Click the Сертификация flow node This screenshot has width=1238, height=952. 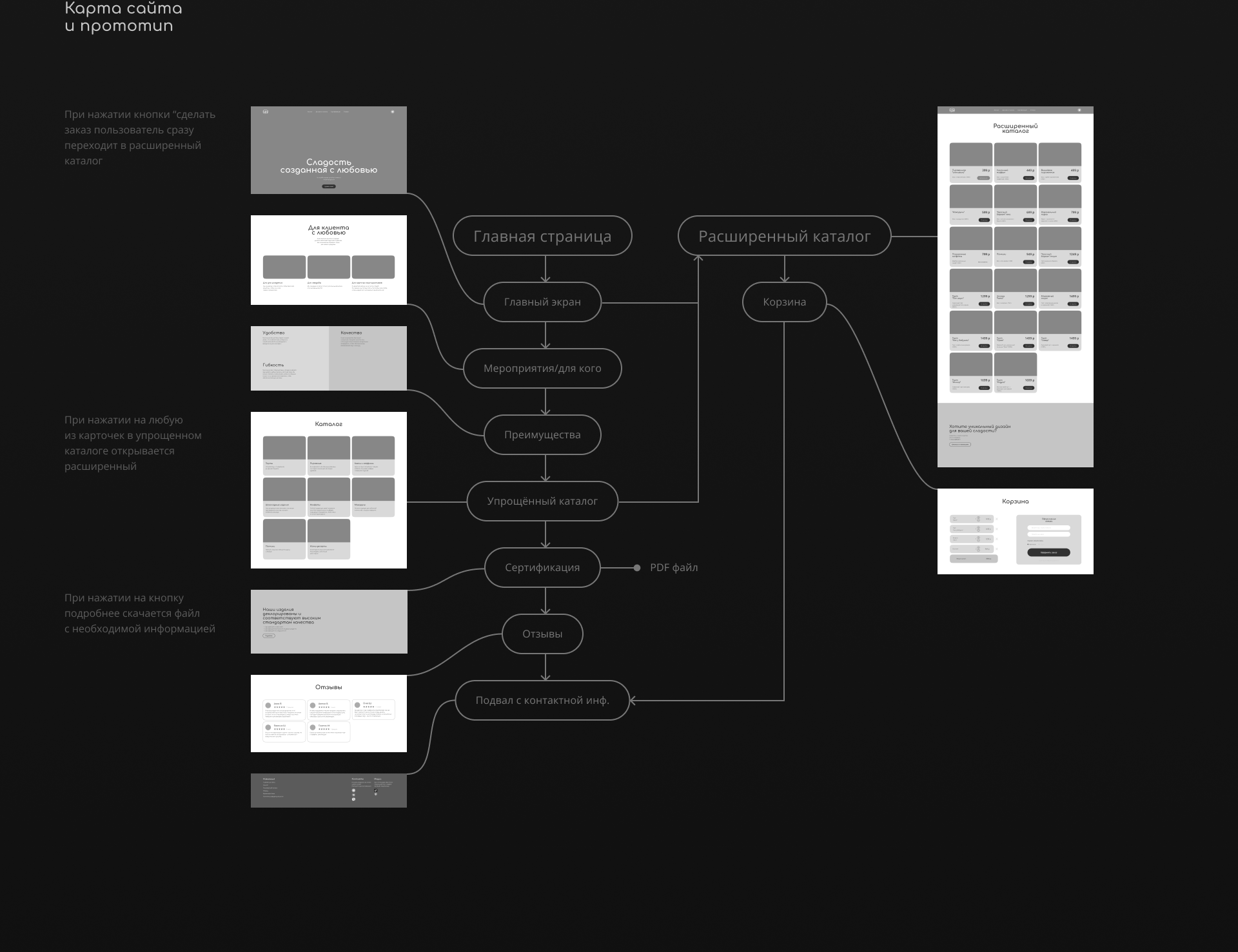coord(542,567)
